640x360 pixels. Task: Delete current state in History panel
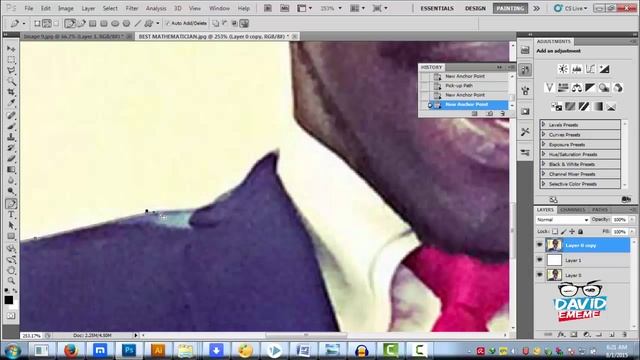pyautogui.click(x=502, y=113)
